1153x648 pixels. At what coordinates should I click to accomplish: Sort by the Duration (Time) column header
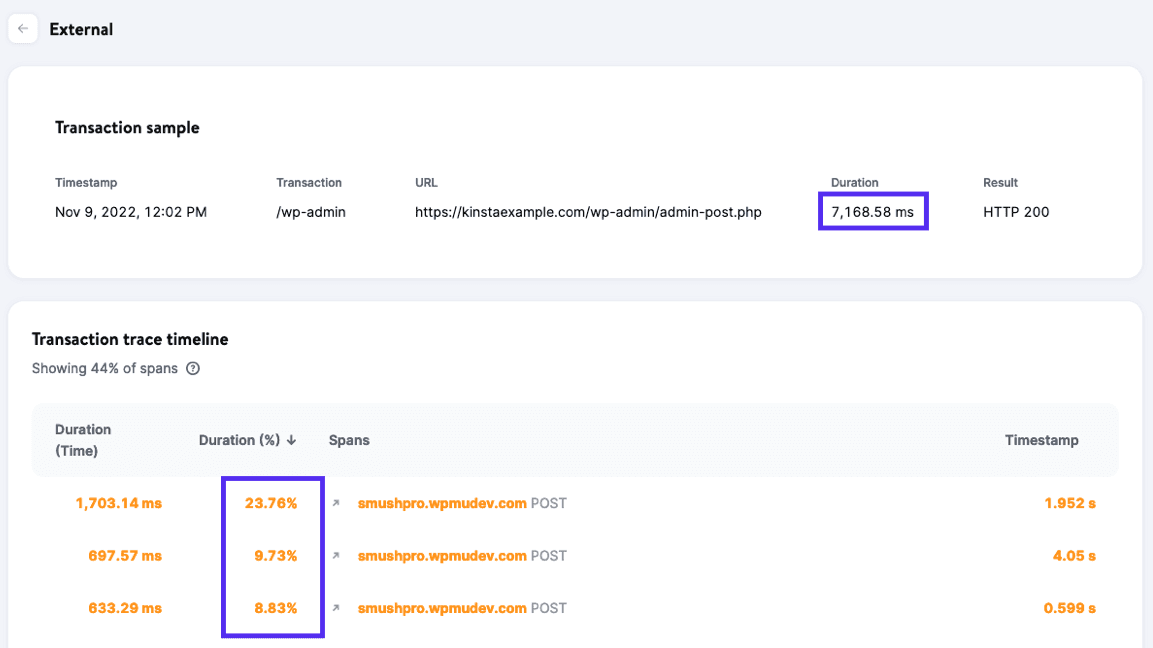(x=83, y=440)
